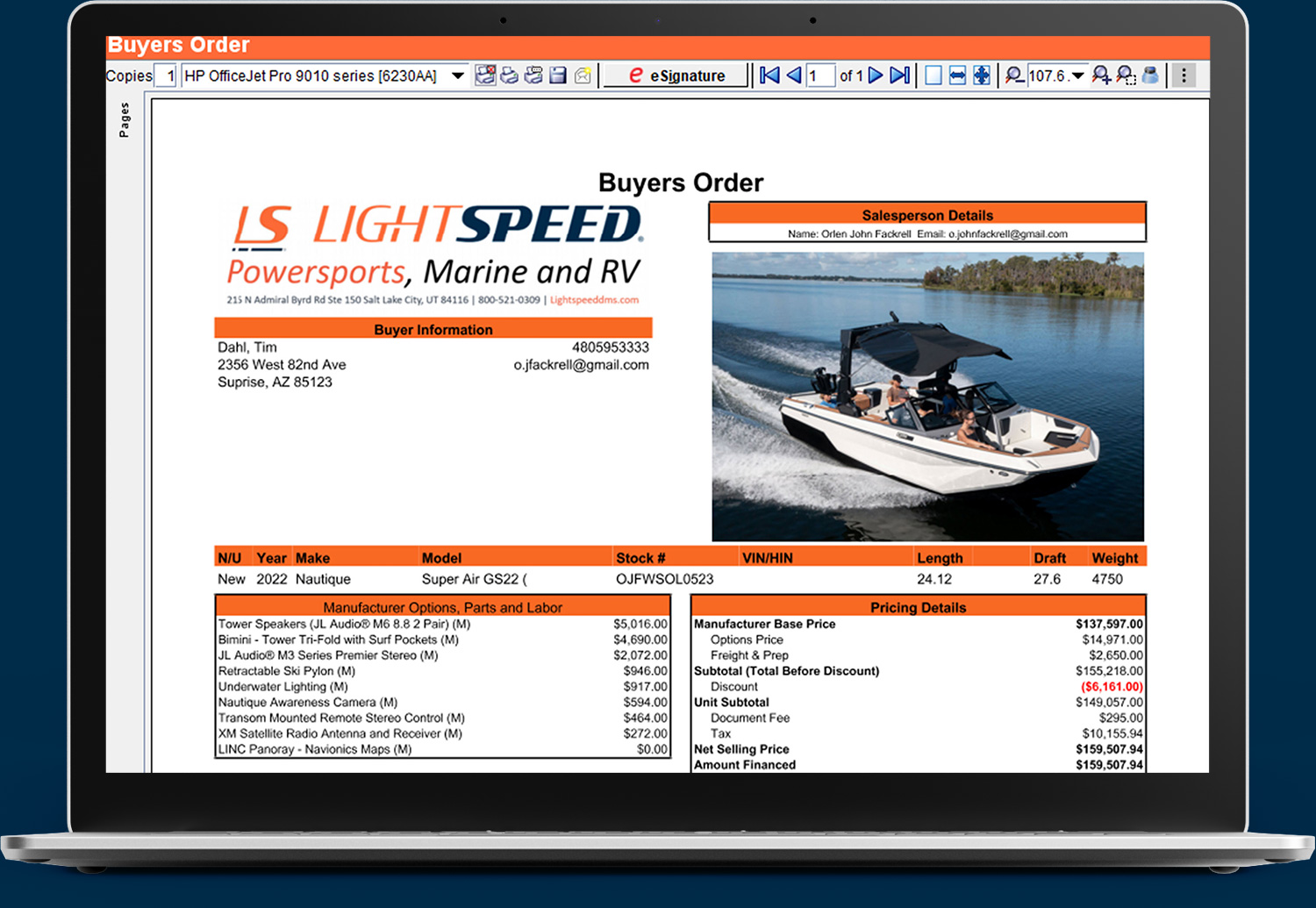Click the print icon
This screenshot has height=908, width=1316.
click(x=509, y=75)
